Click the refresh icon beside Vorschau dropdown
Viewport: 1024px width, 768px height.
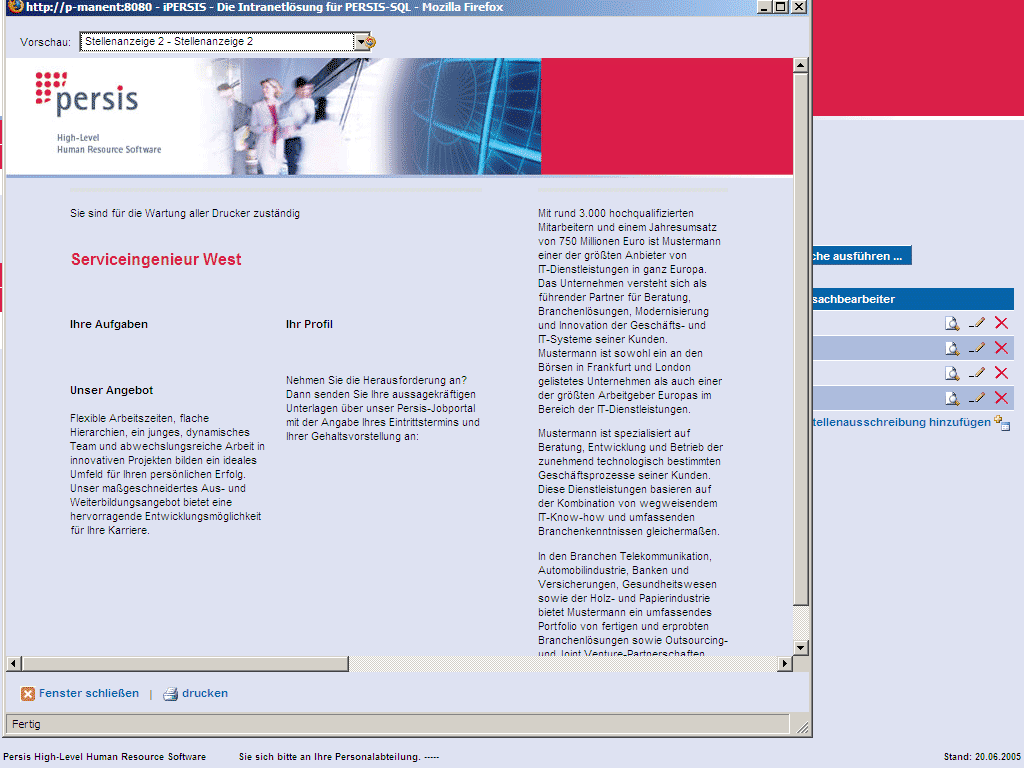click(372, 42)
